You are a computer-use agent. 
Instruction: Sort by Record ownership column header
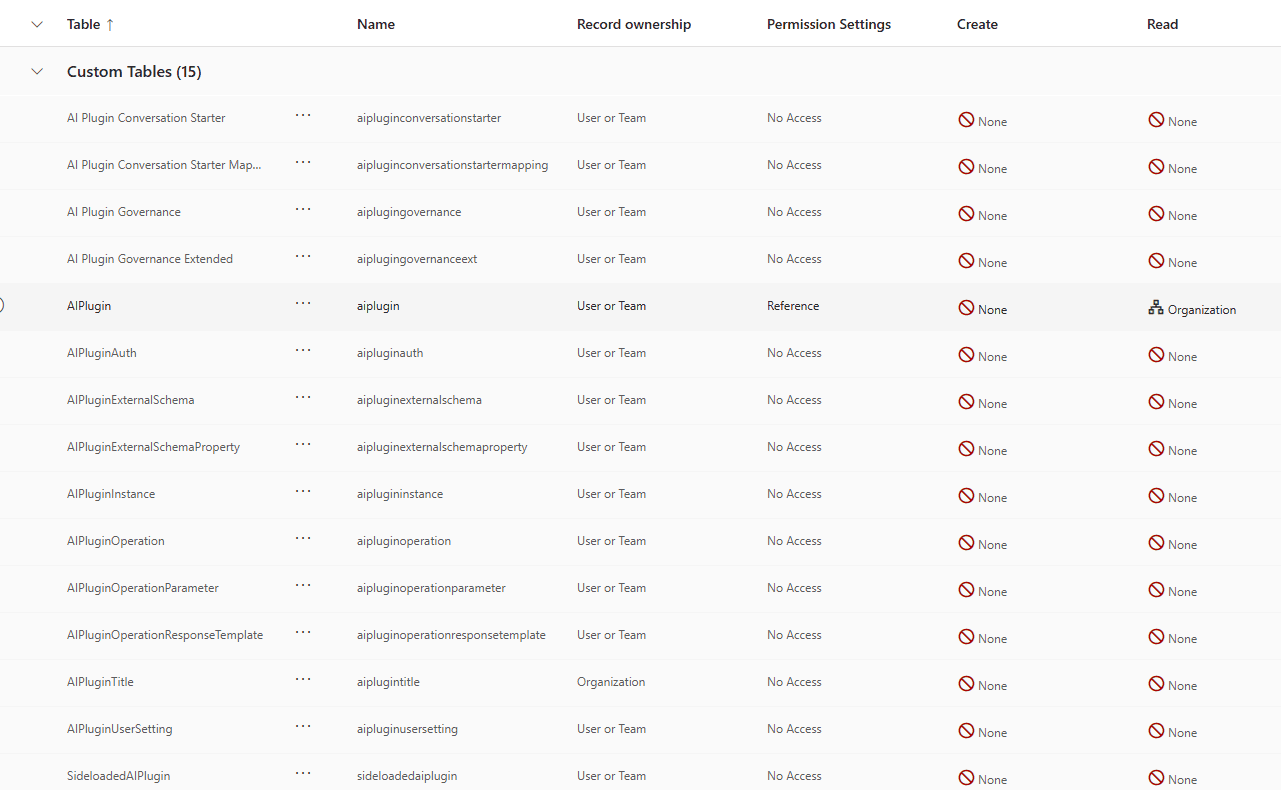633,24
